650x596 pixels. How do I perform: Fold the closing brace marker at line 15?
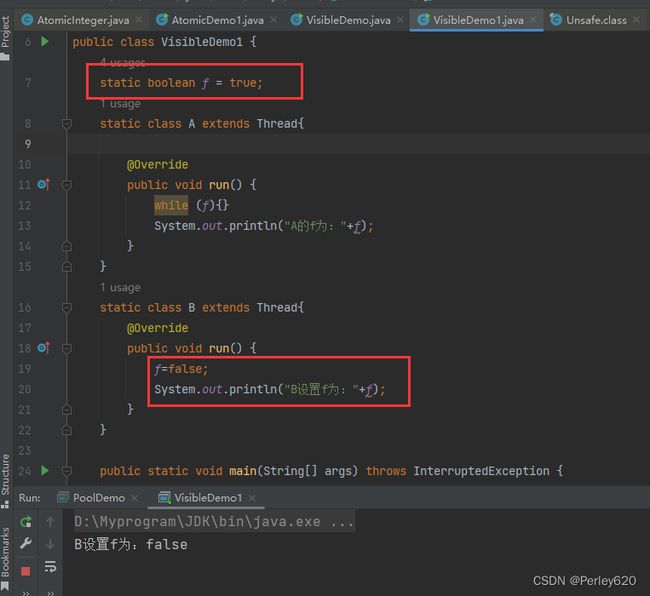[x=67, y=267]
